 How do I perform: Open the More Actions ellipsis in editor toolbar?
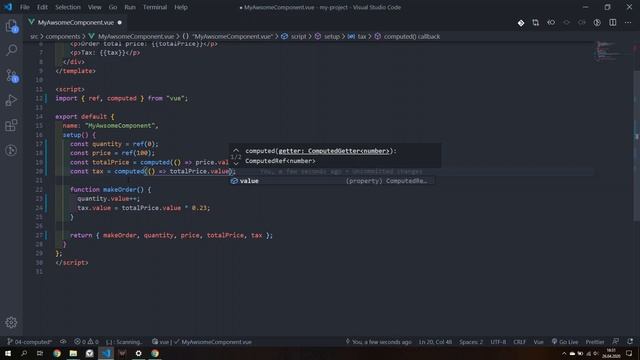pos(628,23)
